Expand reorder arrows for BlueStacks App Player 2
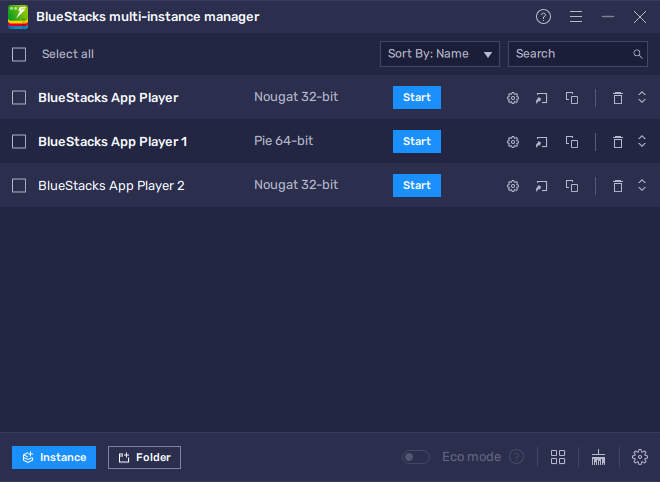The height and width of the screenshot is (482, 660). (x=642, y=186)
